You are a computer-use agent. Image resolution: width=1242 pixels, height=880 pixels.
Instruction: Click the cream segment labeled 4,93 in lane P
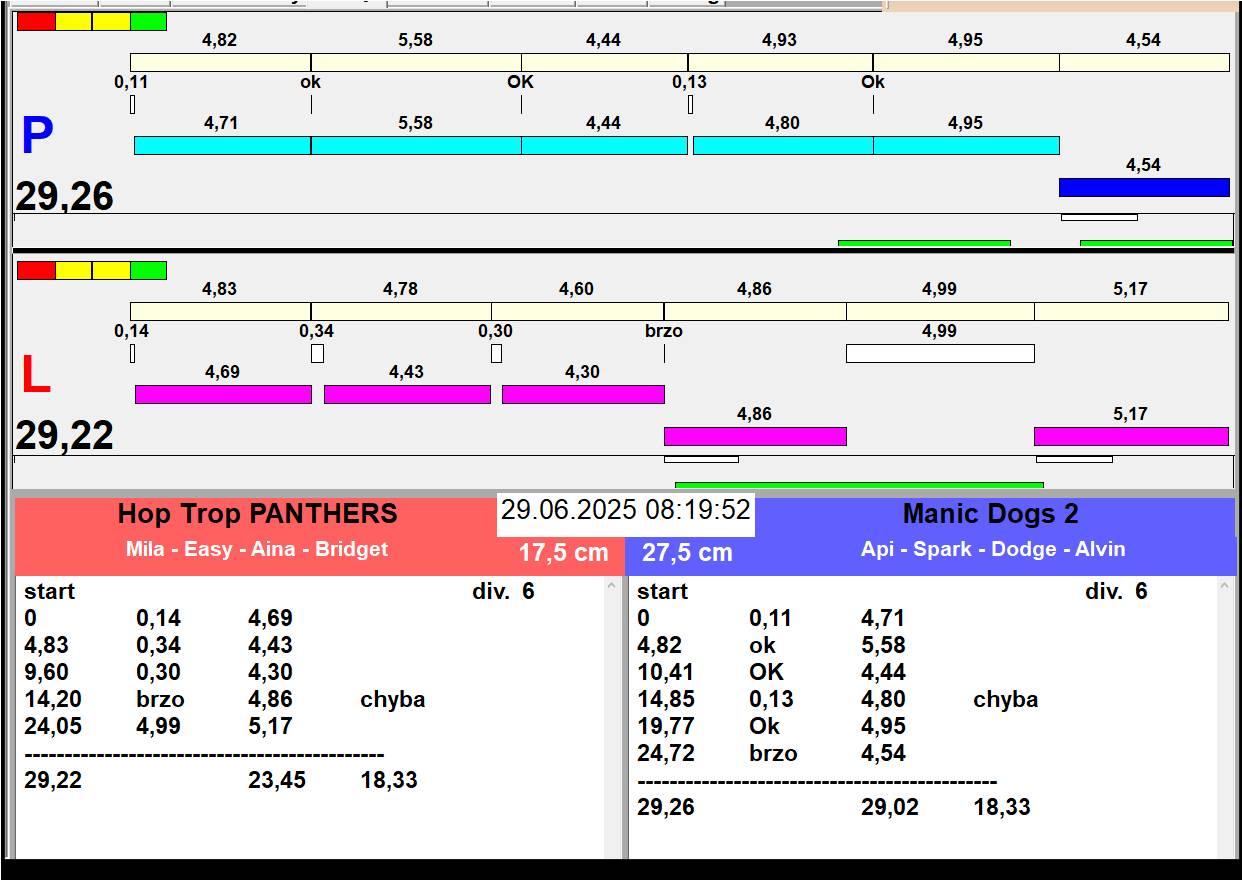pos(780,62)
